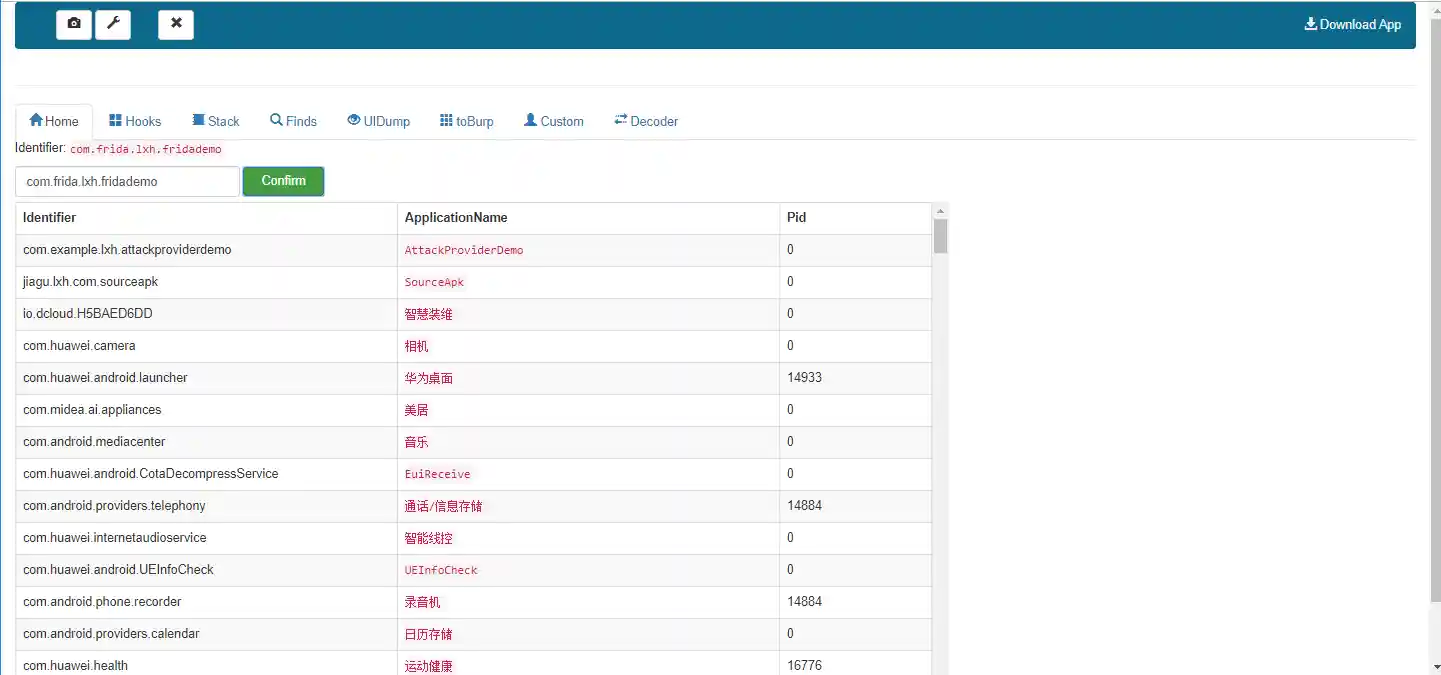The width and height of the screenshot is (1441, 675).
Task: Switch to the Hooks tab
Action: 135,121
